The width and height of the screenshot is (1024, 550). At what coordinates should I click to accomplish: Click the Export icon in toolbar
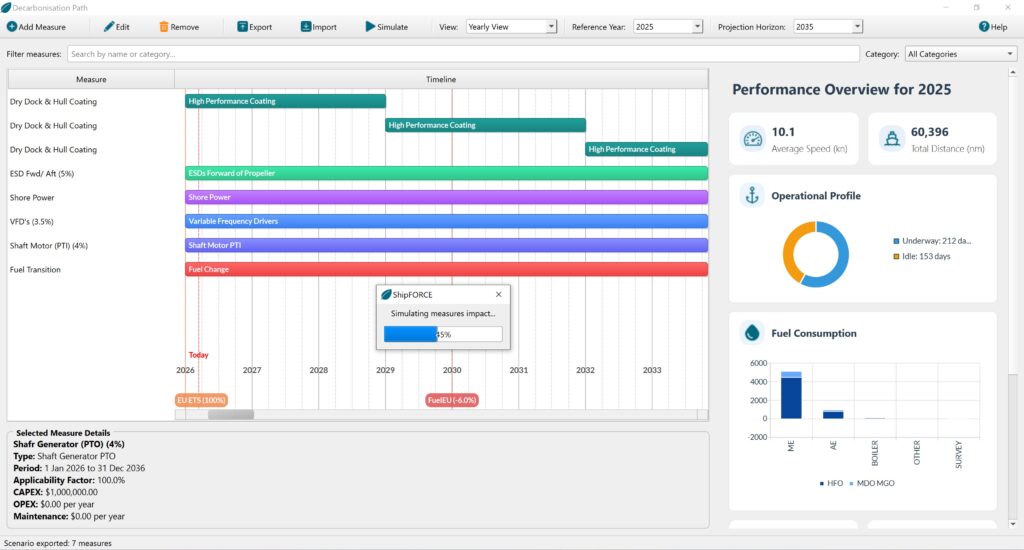tap(243, 27)
